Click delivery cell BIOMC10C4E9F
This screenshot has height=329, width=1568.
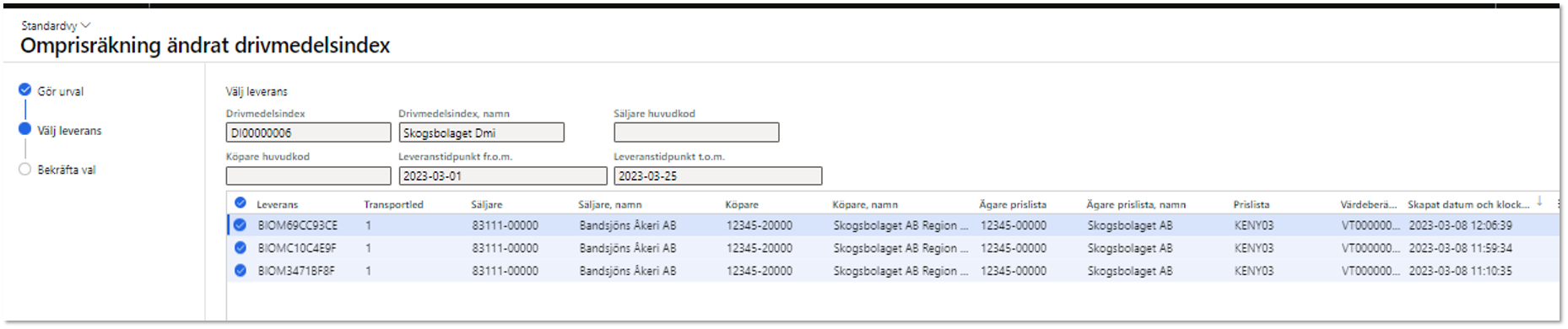coord(297,248)
